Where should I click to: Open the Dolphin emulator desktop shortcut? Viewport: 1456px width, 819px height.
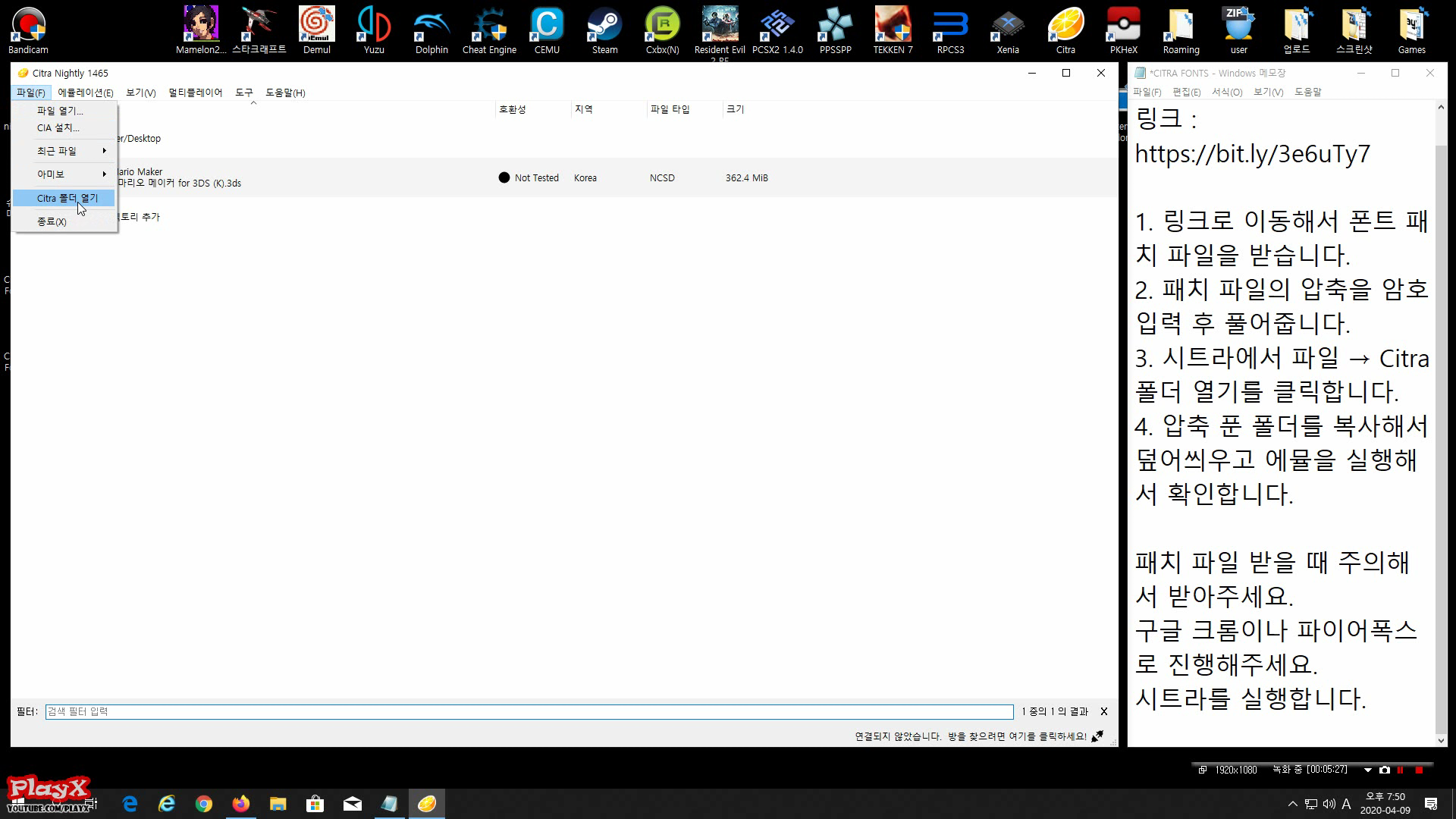(431, 30)
